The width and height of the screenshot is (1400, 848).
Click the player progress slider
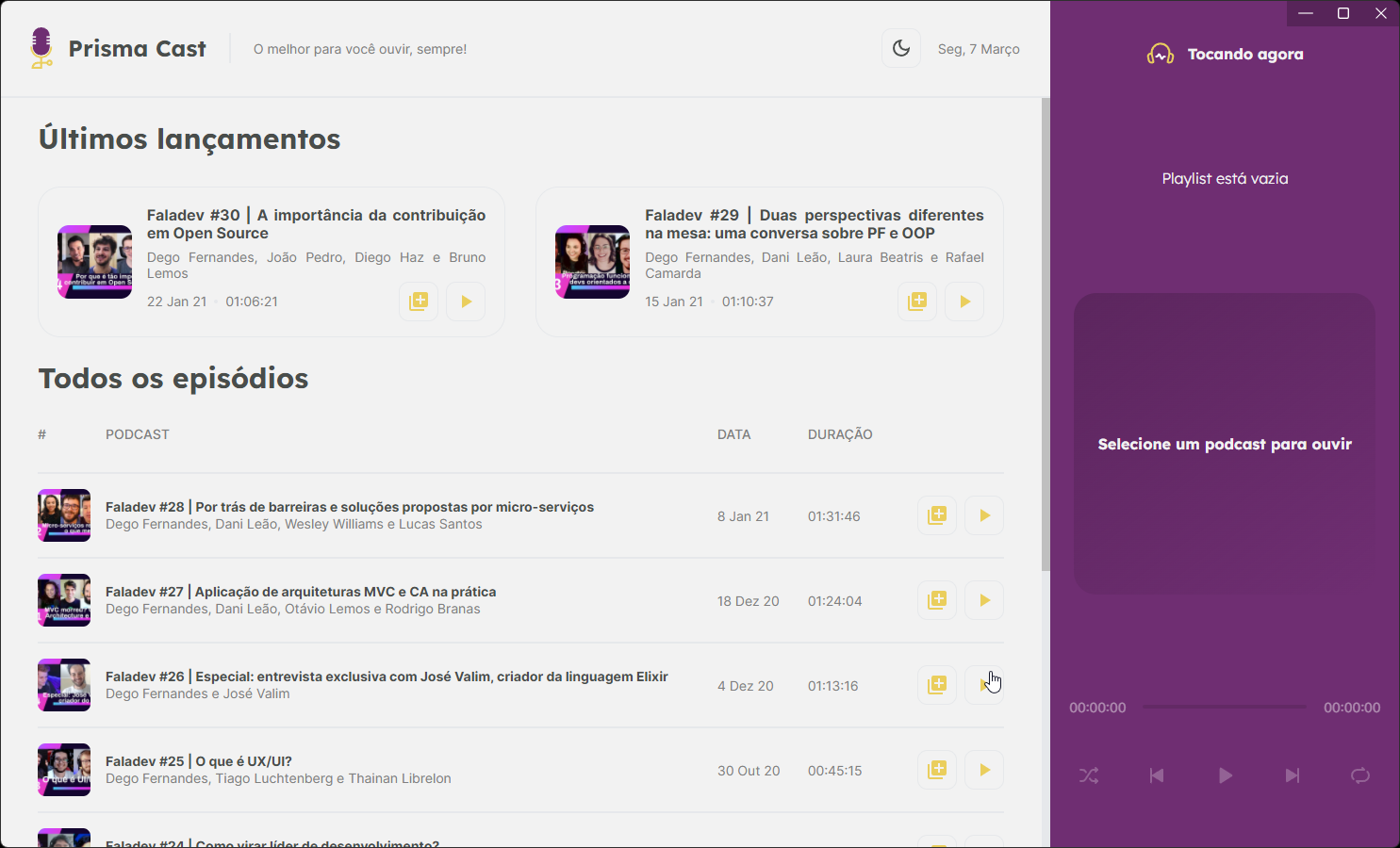click(x=1225, y=707)
